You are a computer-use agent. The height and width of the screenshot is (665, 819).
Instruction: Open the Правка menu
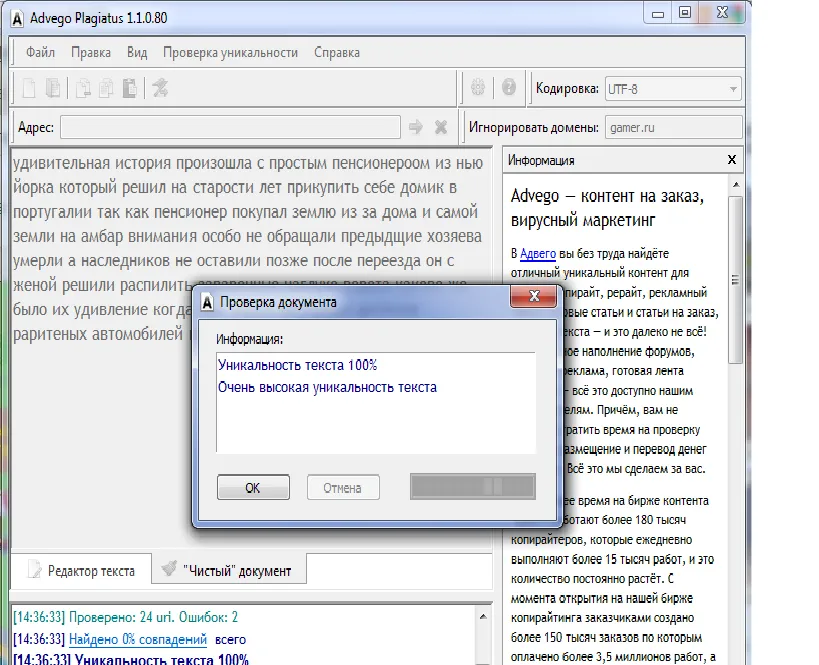[91, 52]
